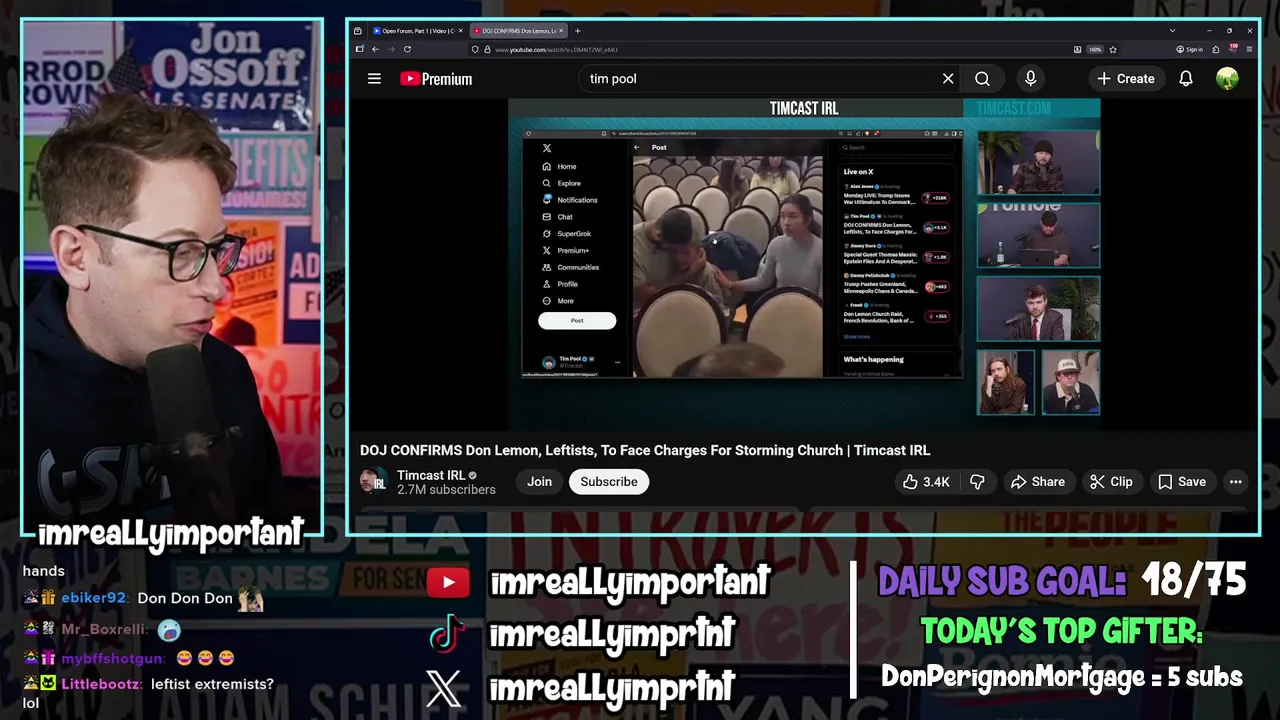The image size is (1280, 720).
Task: Go to YouTube Premium home logo
Action: point(436,78)
